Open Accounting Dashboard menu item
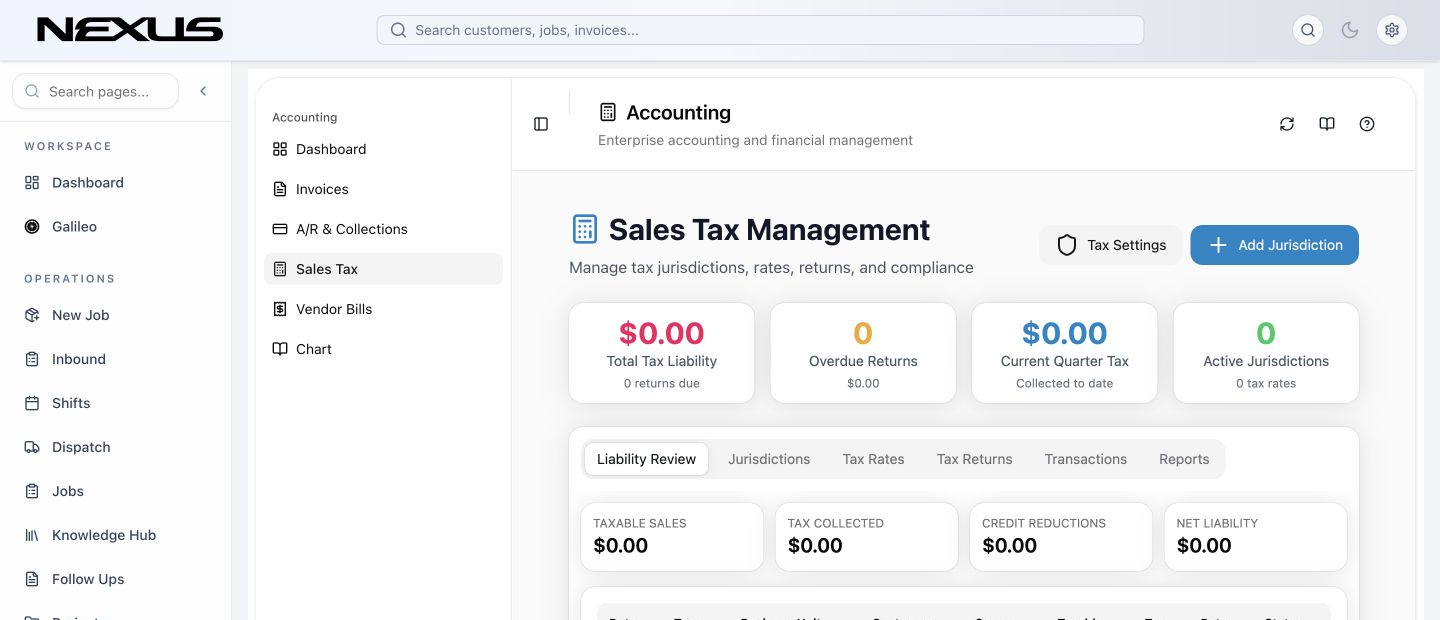Screen dimensions: 1440x620 pyautogui.click(x=383, y=149)
